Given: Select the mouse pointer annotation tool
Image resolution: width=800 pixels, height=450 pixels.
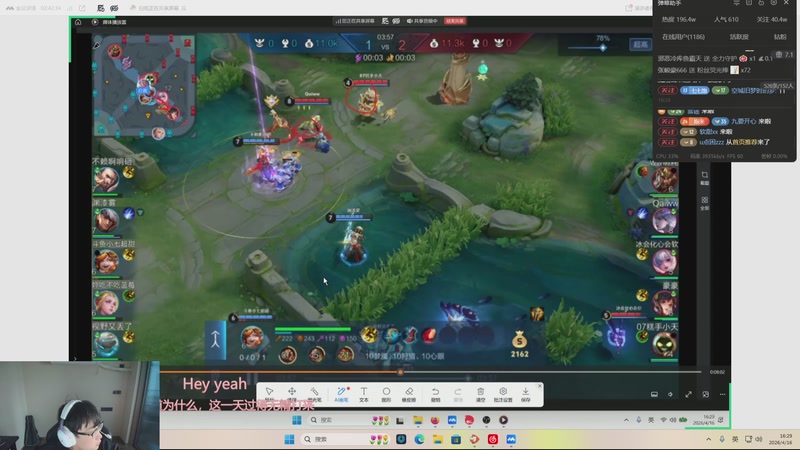Looking at the screenshot, I should [269, 393].
